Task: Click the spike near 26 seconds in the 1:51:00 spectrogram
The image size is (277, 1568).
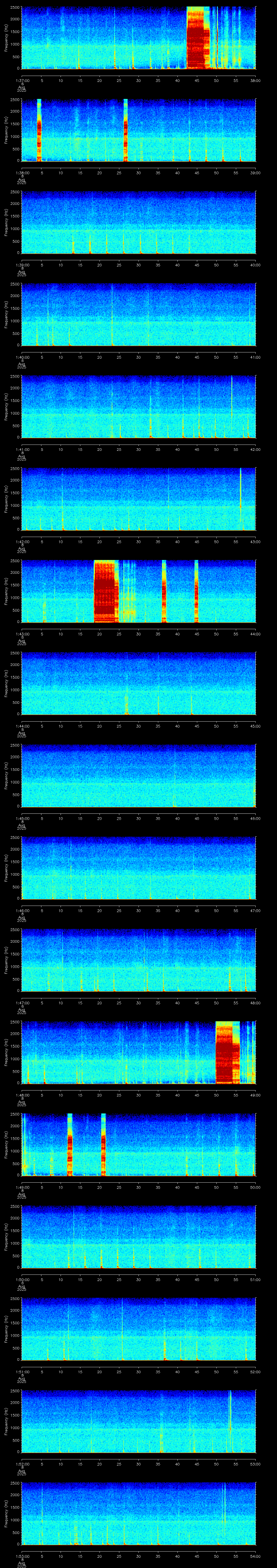Action: click(122, 1329)
